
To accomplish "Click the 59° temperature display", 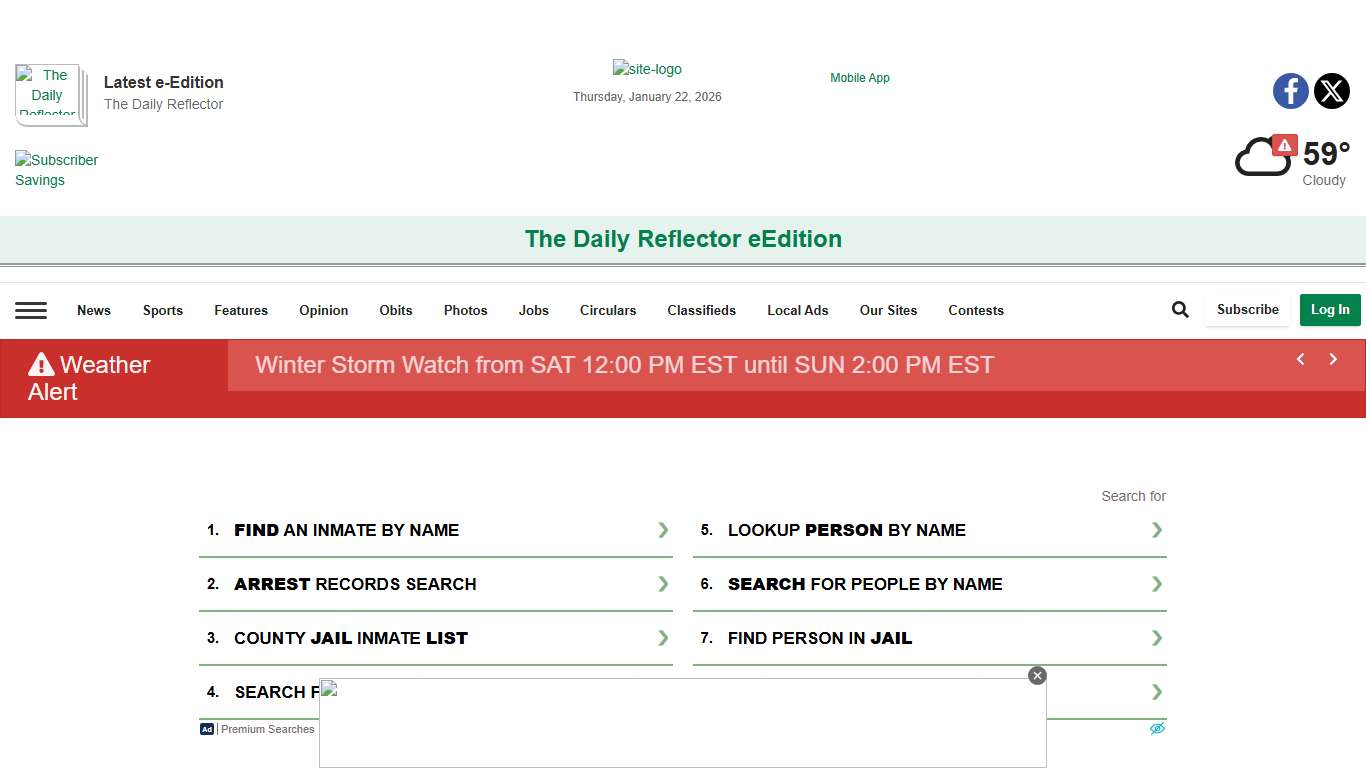I will pyautogui.click(x=1322, y=153).
